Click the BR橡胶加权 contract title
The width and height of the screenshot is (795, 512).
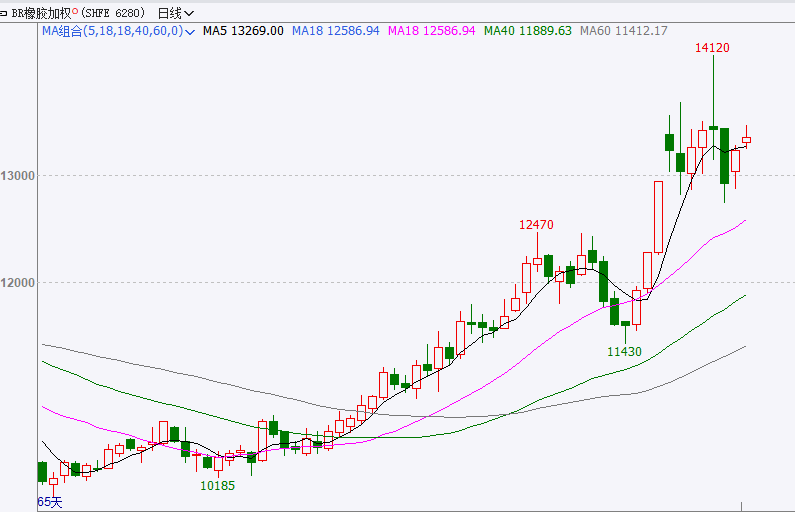(x=42, y=13)
